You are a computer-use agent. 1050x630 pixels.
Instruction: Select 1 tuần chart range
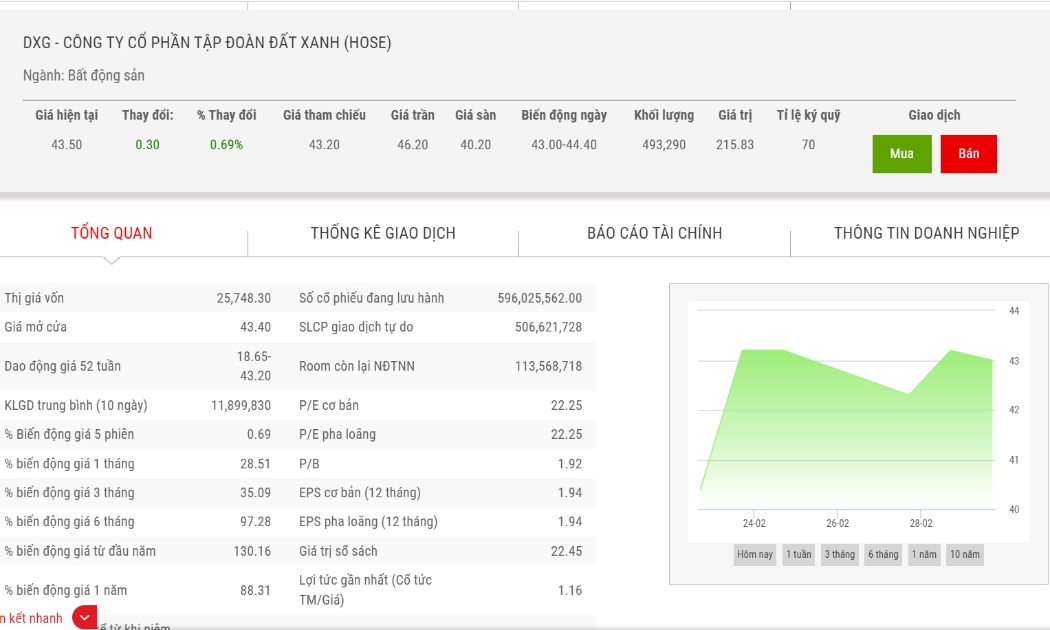click(798, 554)
